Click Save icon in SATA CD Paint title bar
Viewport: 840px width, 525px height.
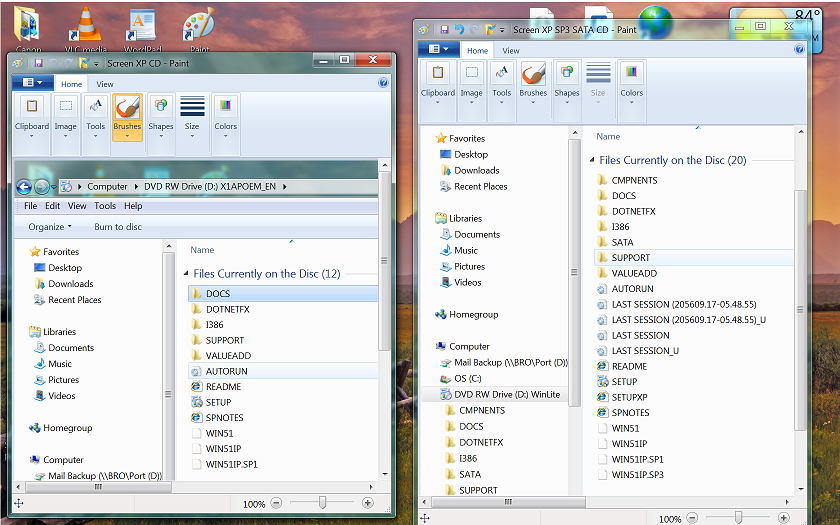(x=444, y=29)
